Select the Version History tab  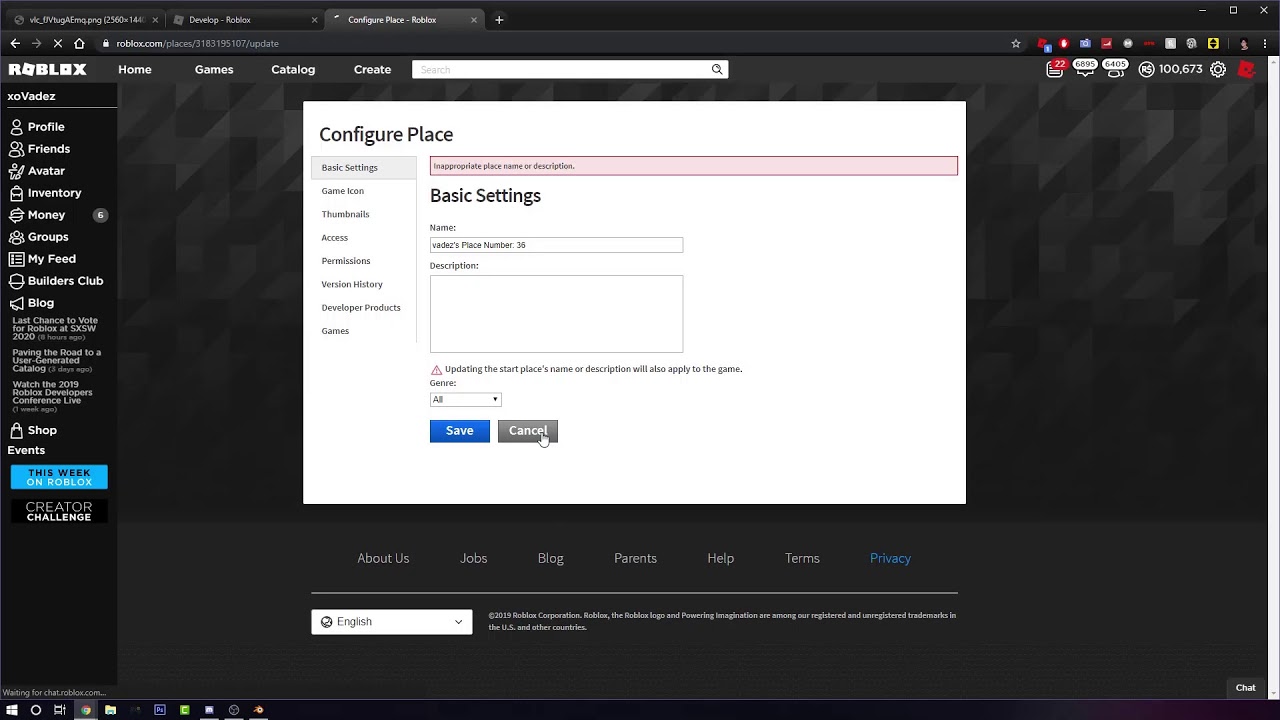pyautogui.click(x=352, y=284)
